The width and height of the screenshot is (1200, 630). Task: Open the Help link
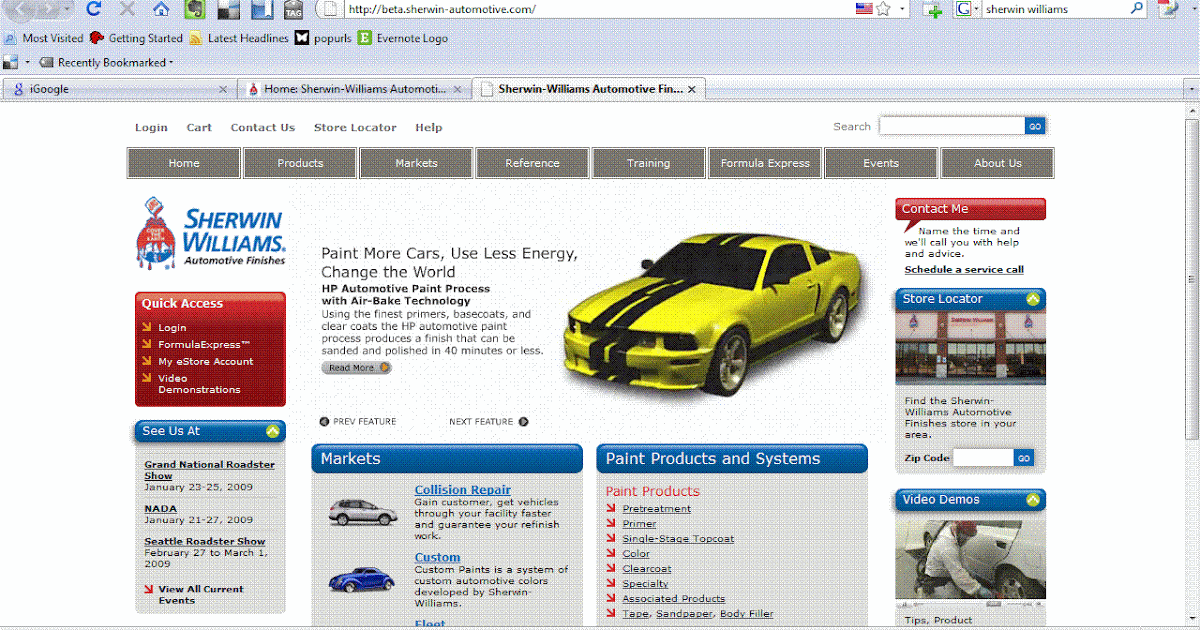(428, 127)
